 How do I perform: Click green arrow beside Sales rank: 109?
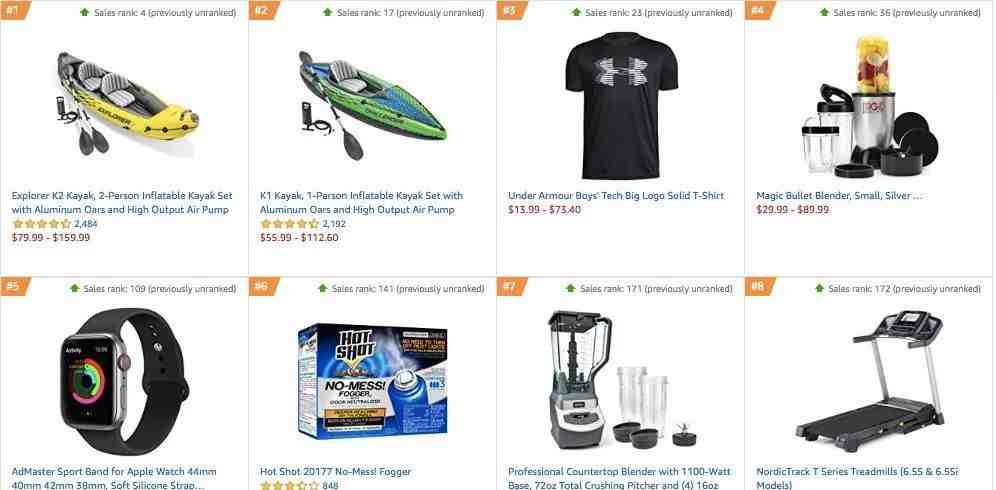click(x=74, y=288)
